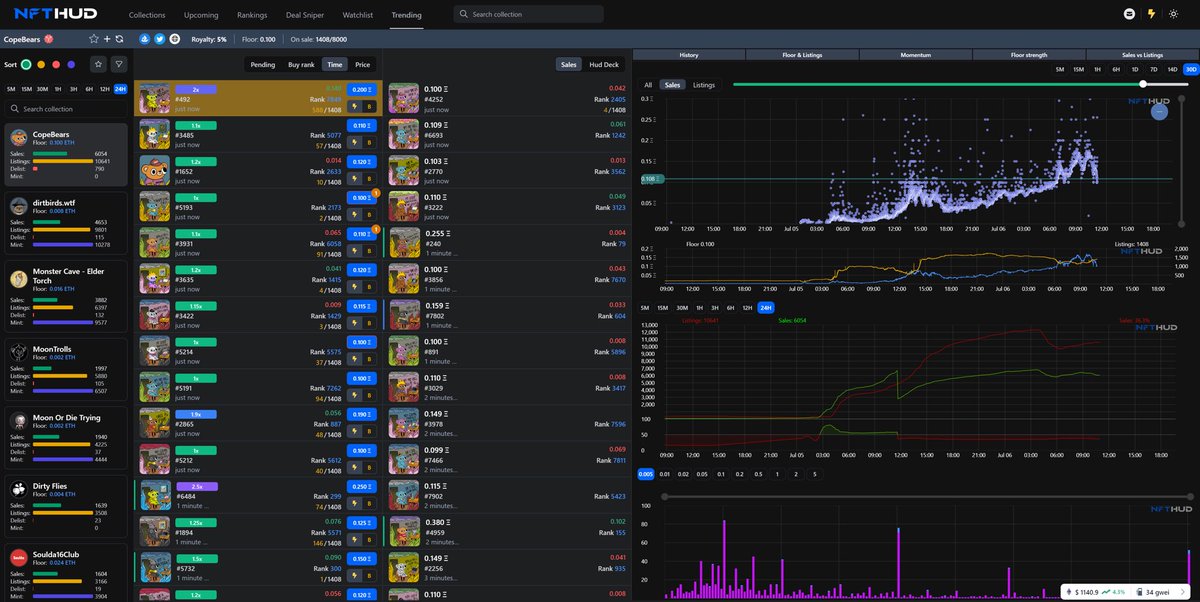Switch to the Hud Deck view

[604, 64]
